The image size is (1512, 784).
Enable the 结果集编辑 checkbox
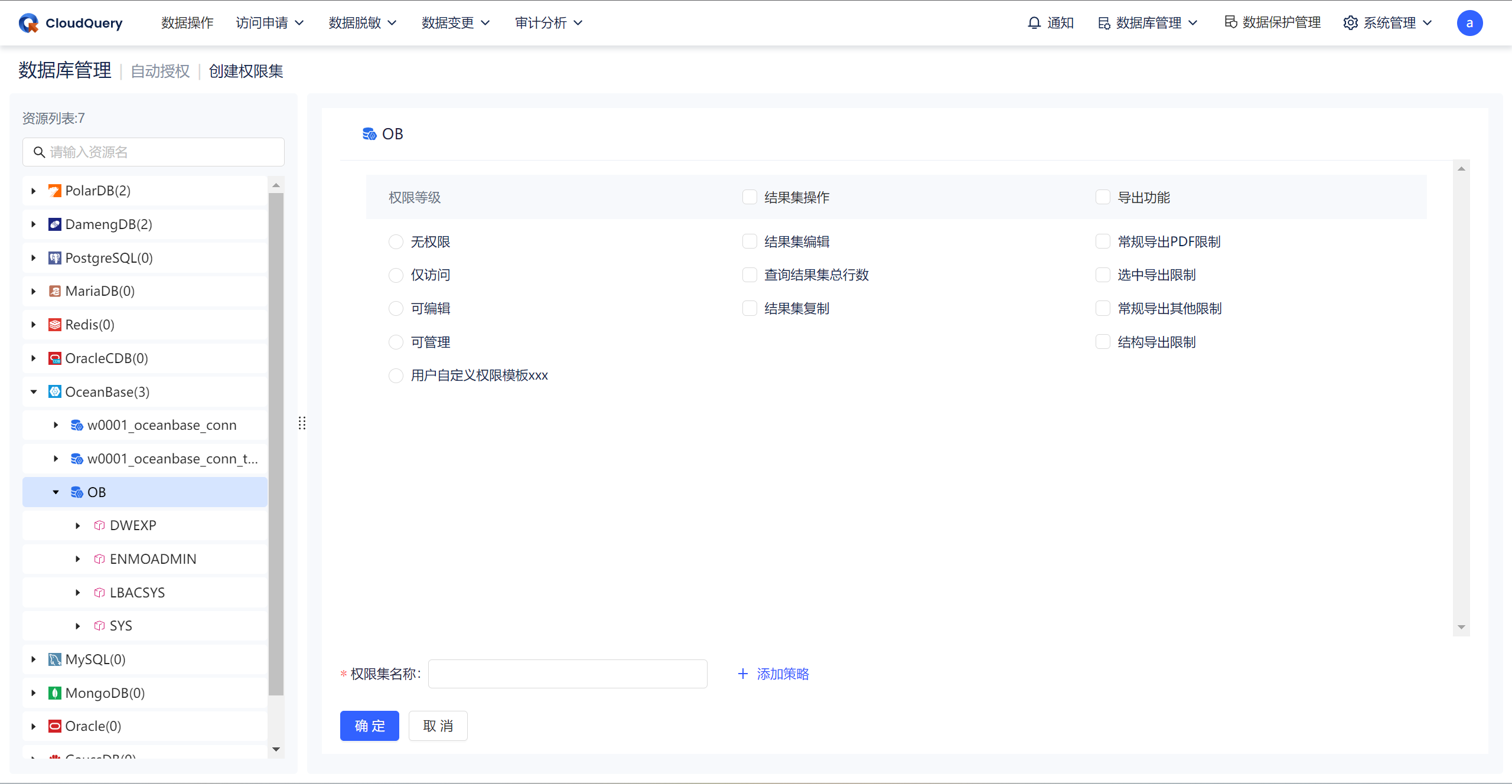(x=750, y=241)
